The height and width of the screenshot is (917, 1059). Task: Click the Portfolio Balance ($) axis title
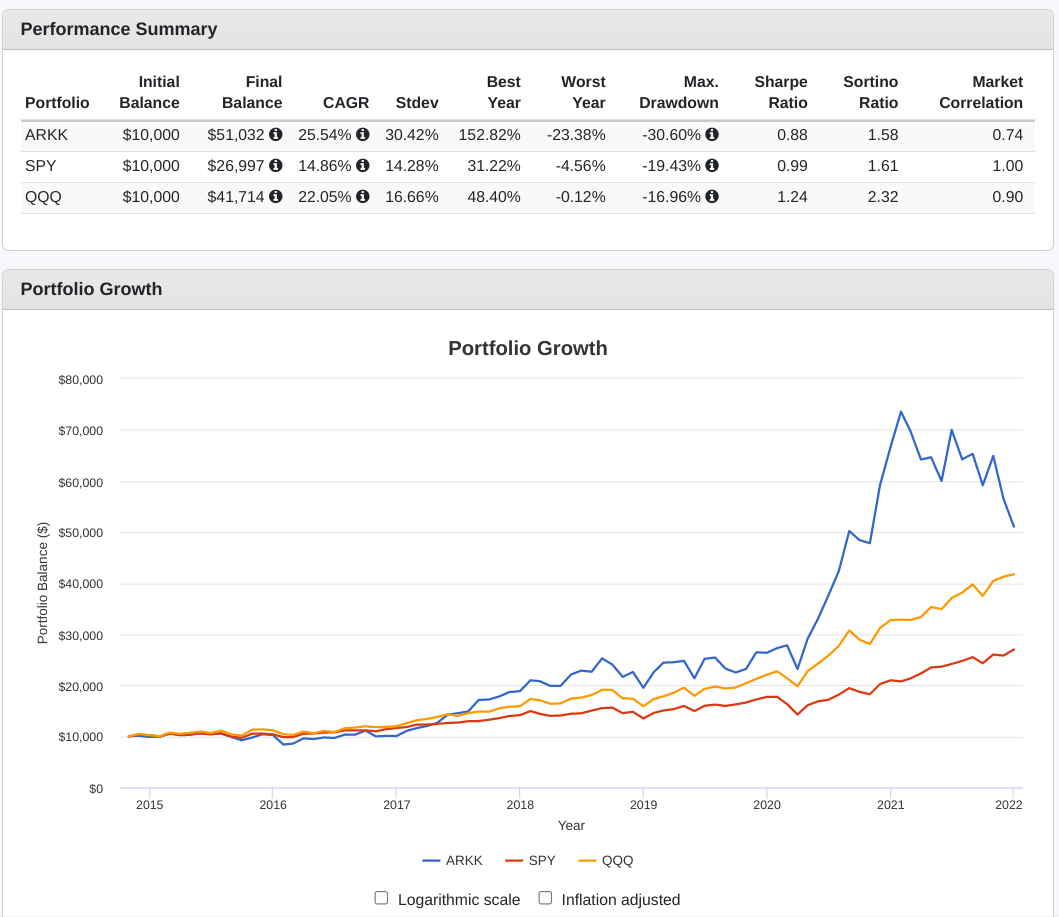click(x=43, y=583)
